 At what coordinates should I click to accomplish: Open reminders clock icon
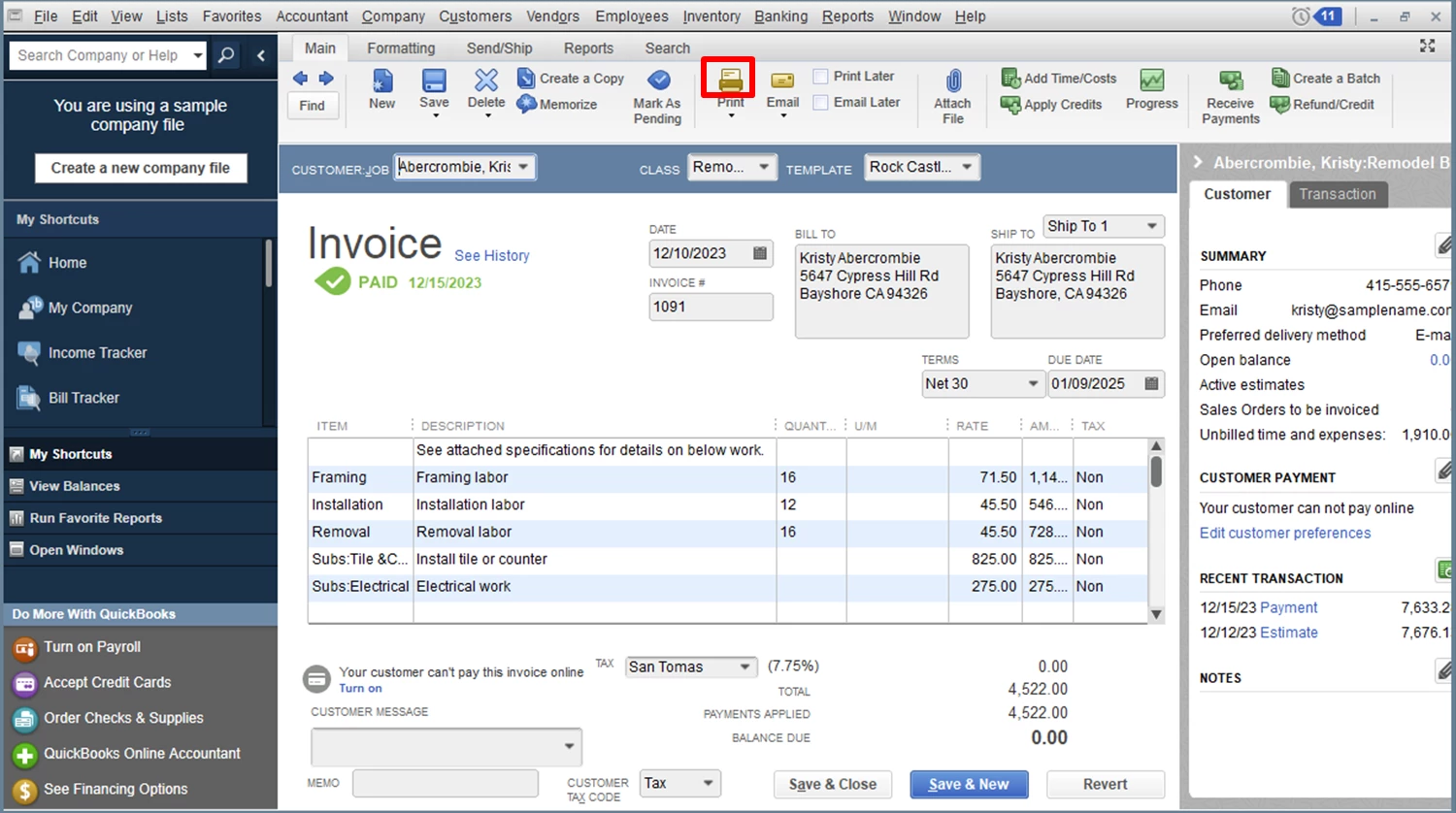(1301, 16)
